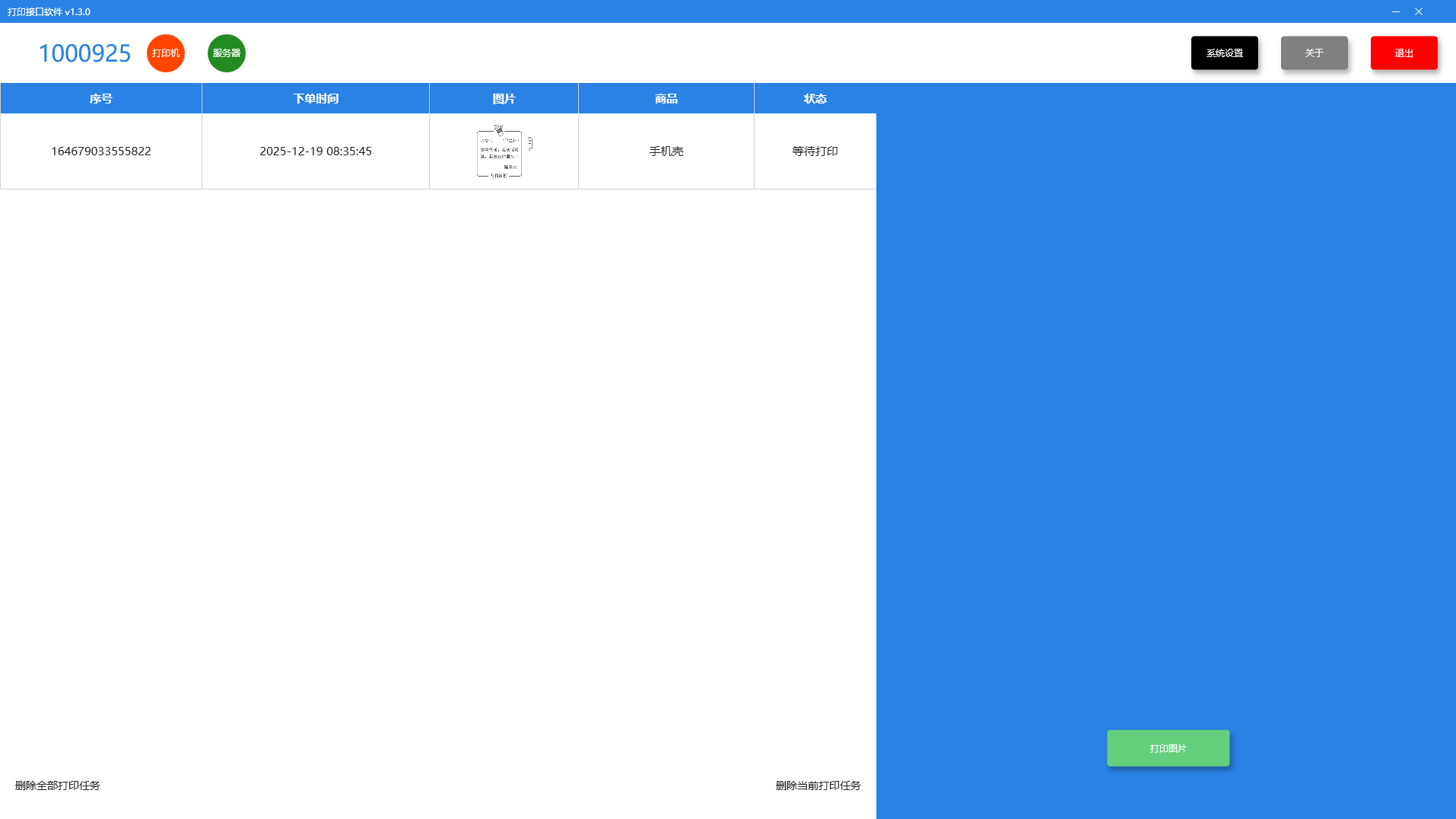Click the 等待打印 status cell
The height and width of the screenshot is (819, 1456).
pos(815,151)
